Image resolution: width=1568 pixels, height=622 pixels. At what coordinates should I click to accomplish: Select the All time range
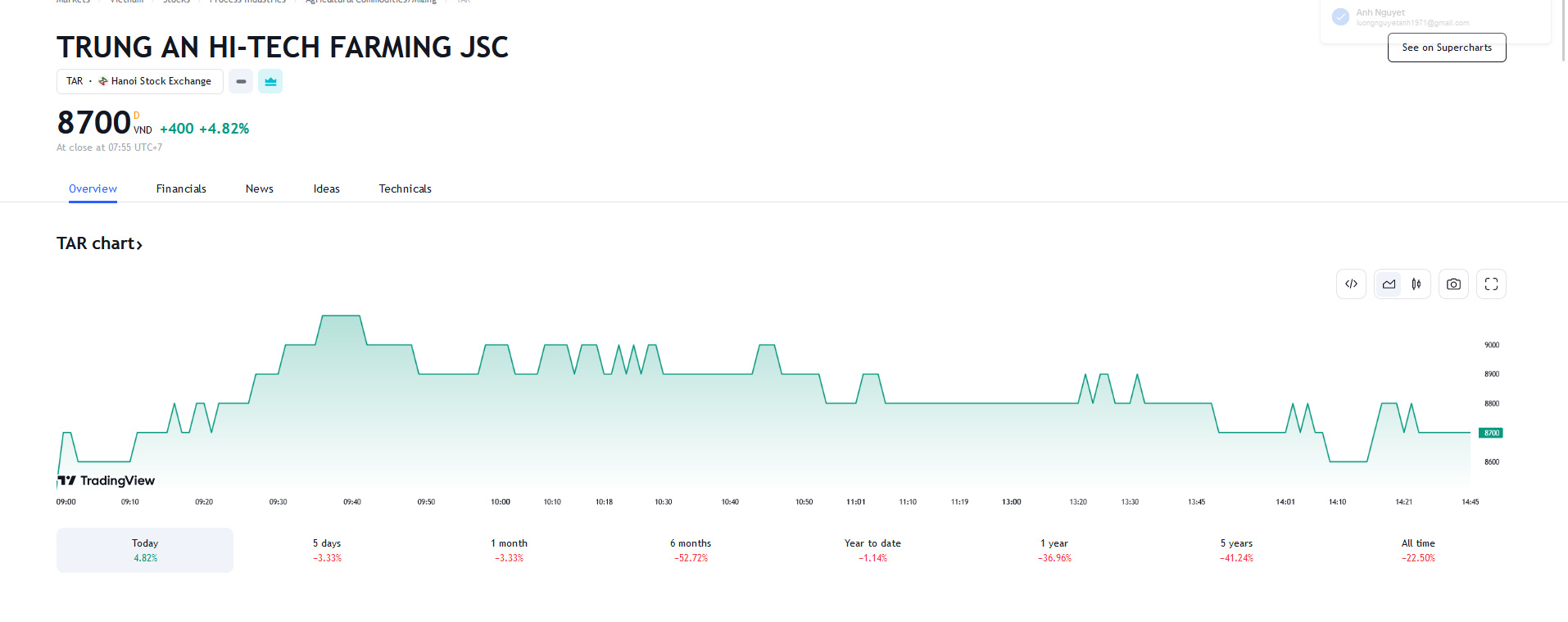(1418, 550)
